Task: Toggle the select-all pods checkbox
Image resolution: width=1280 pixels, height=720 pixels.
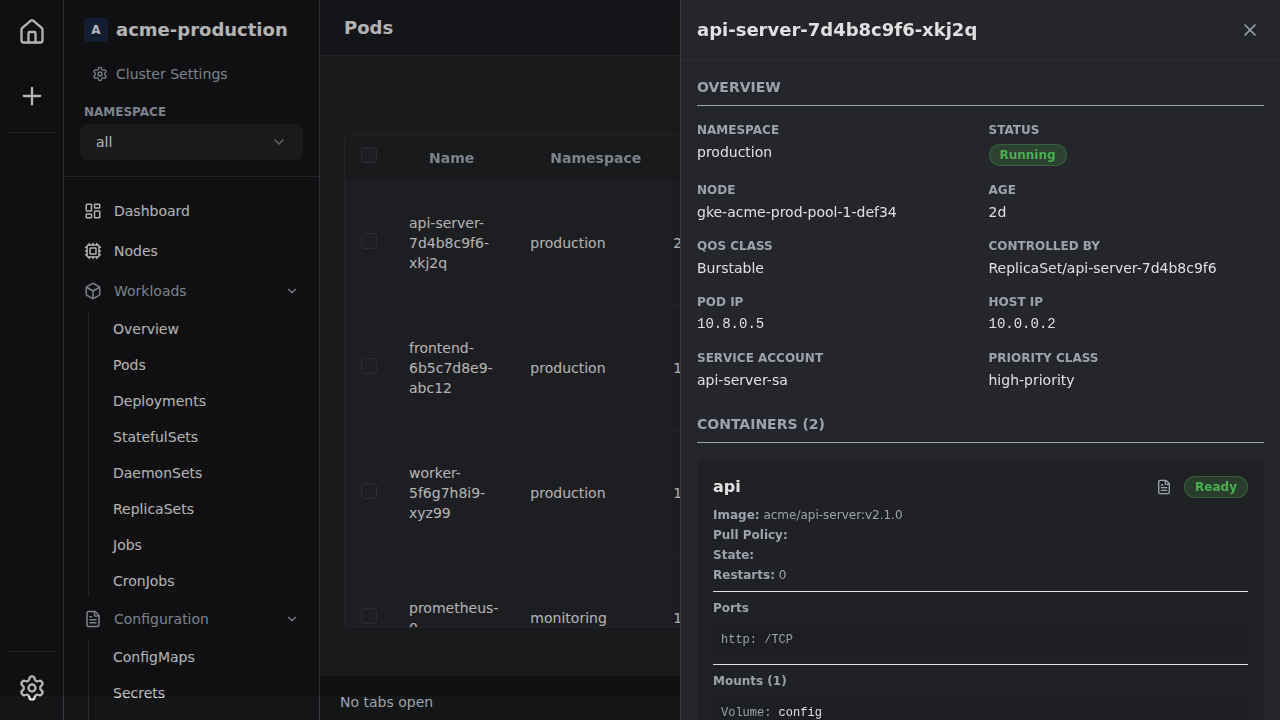Action: (x=369, y=155)
